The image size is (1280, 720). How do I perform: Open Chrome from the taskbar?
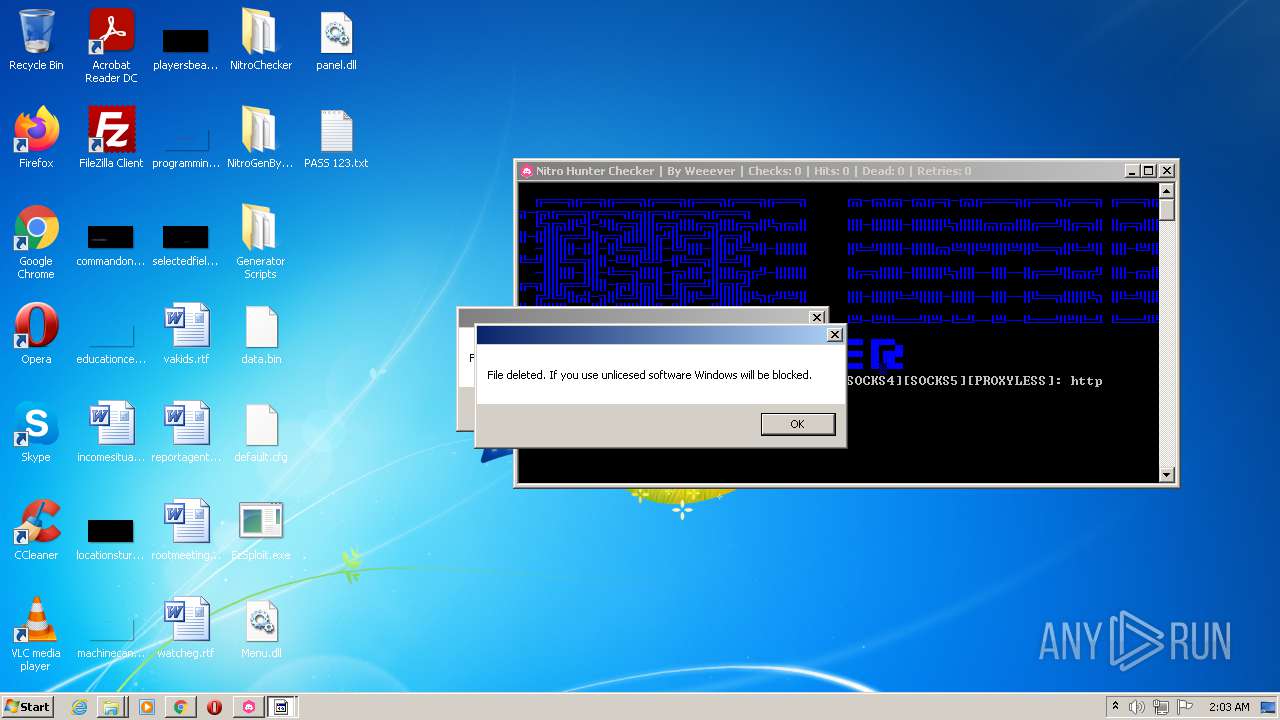[180, 707]
